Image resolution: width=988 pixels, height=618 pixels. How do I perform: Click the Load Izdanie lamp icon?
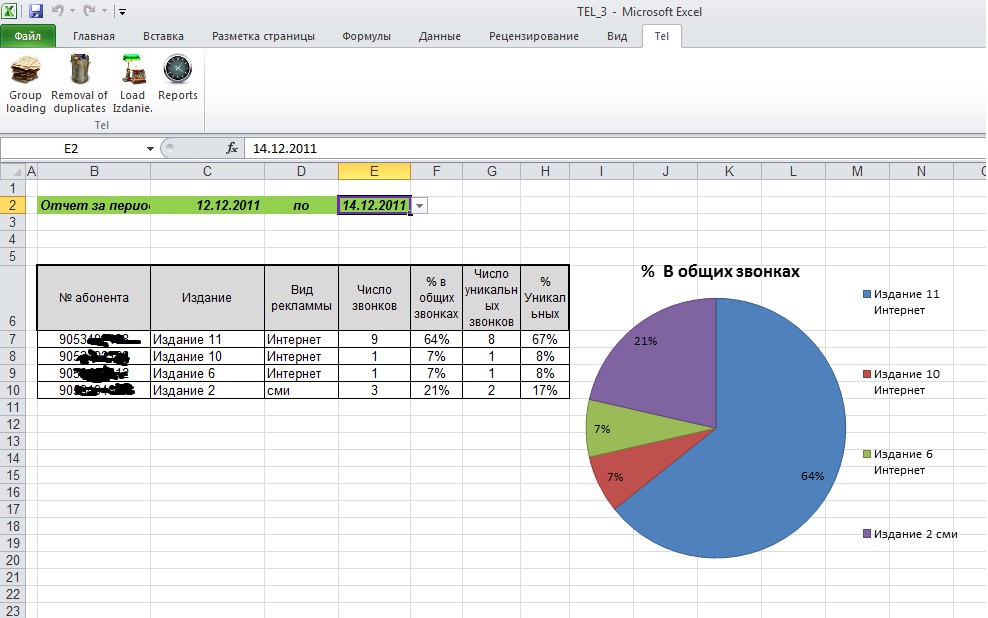coord(132,70)
